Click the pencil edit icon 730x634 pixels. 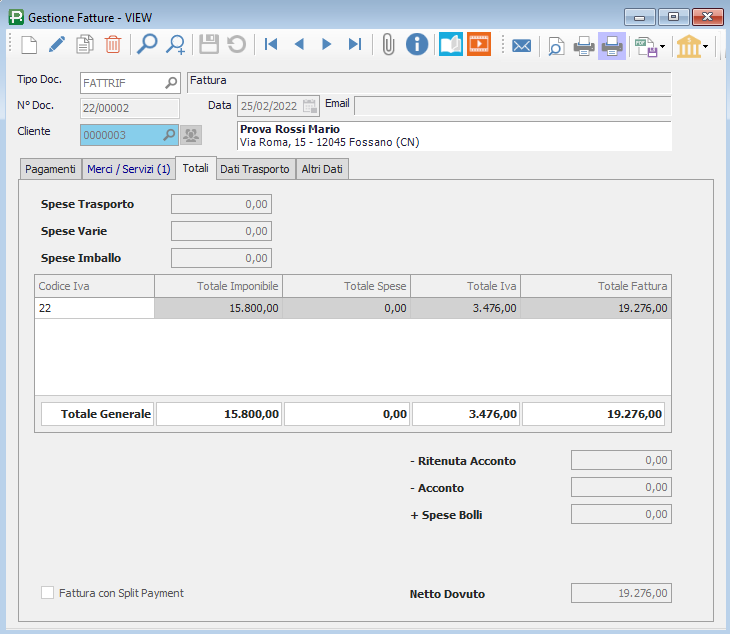tap(57, 45)
